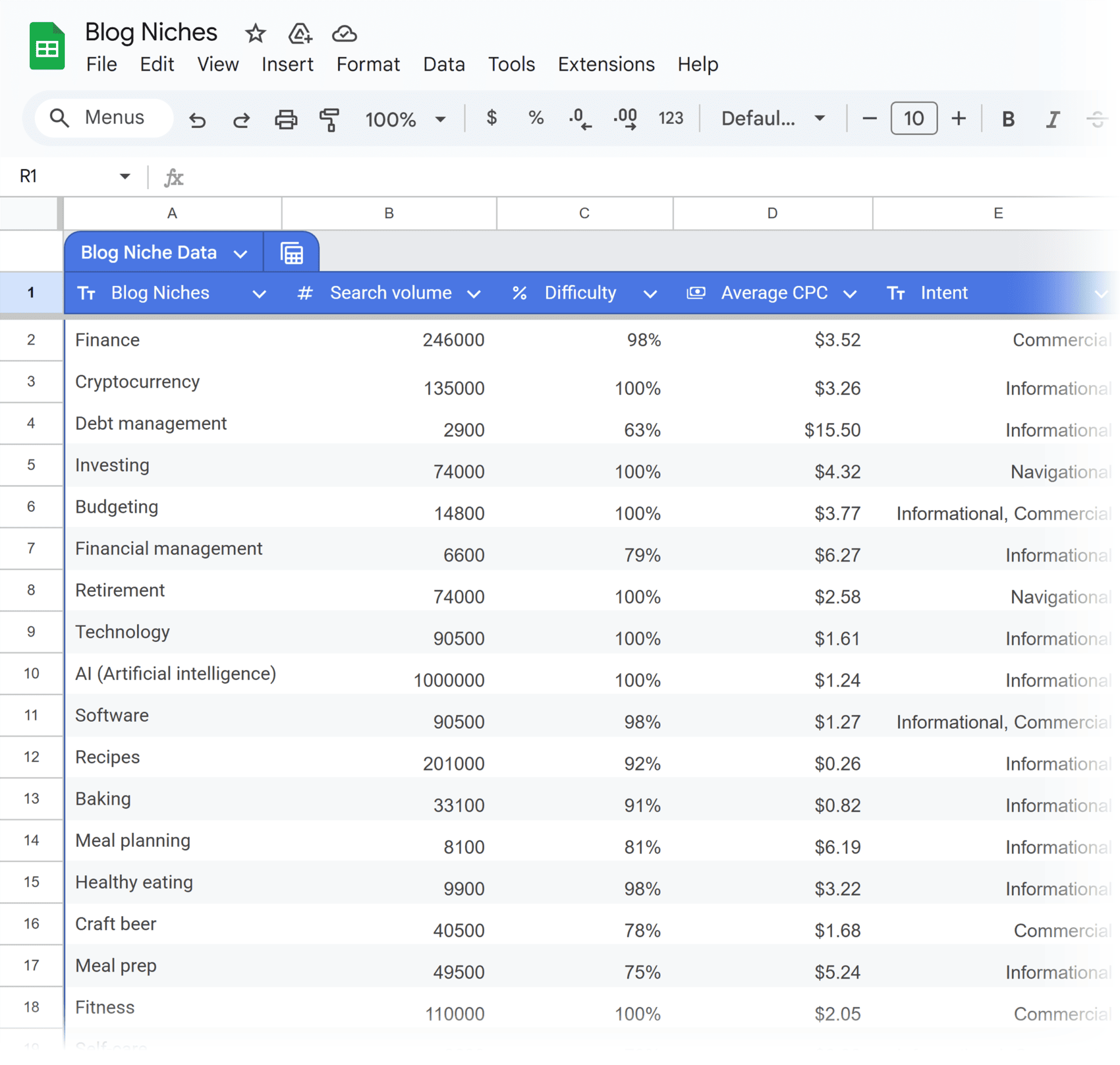Open the Blog Niche Data table dropdown
Viewport: 1120px width, 1065px height.
(241, 252)
